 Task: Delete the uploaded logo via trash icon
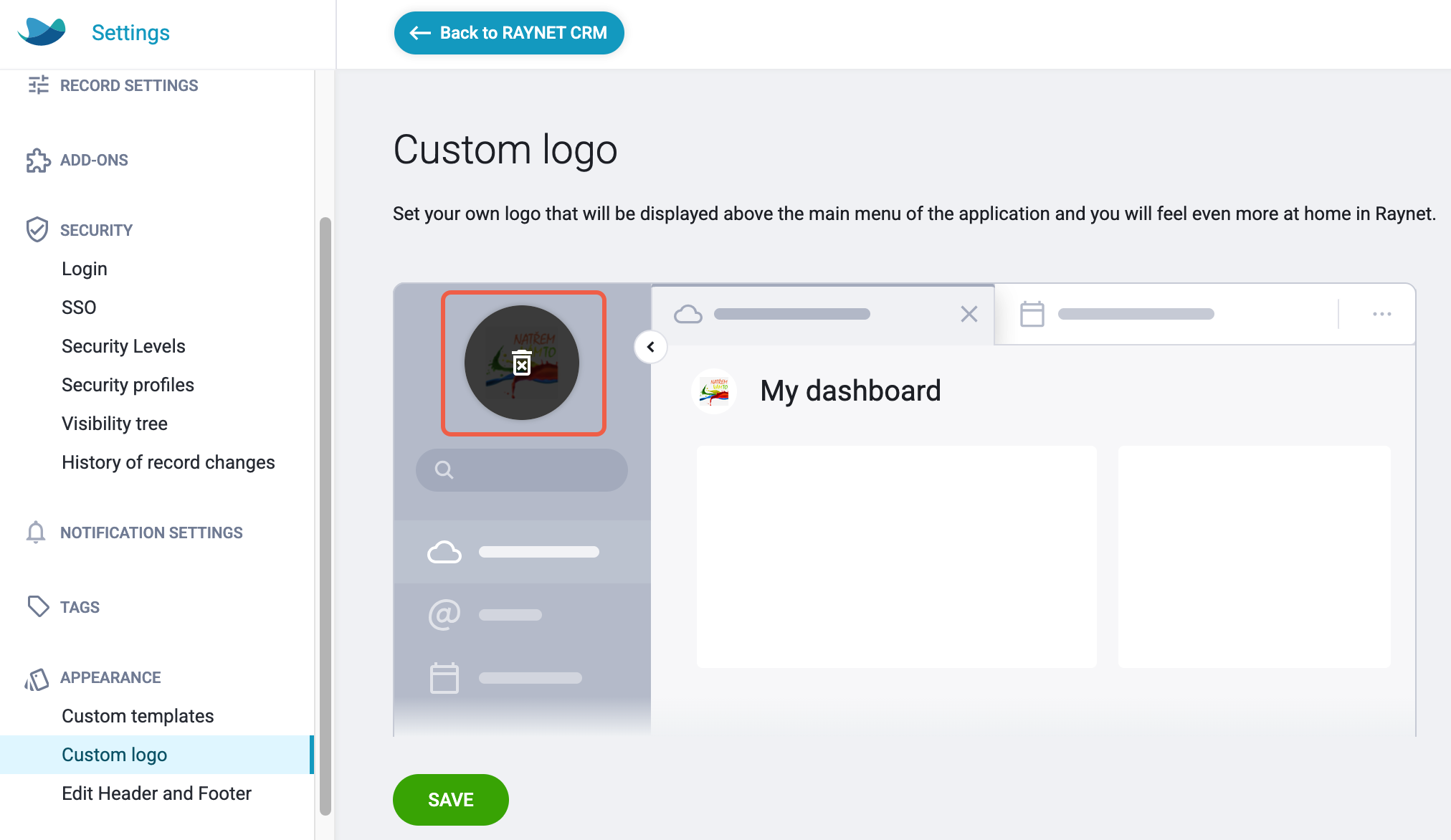click(x=522, y=363)
